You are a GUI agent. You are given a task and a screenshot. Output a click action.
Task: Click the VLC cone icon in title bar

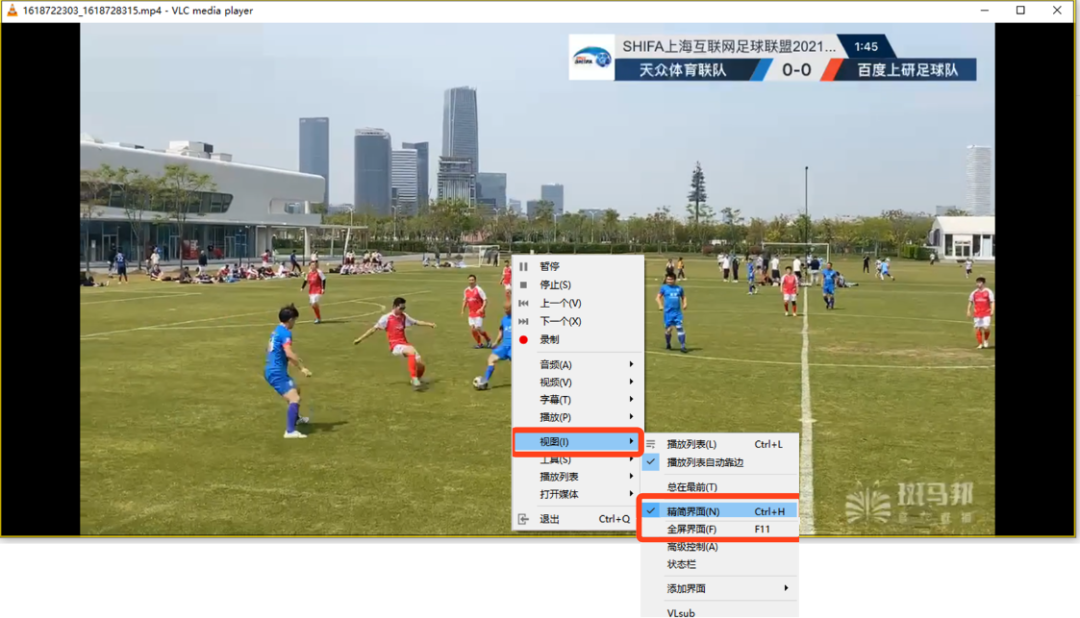(12, 10)
